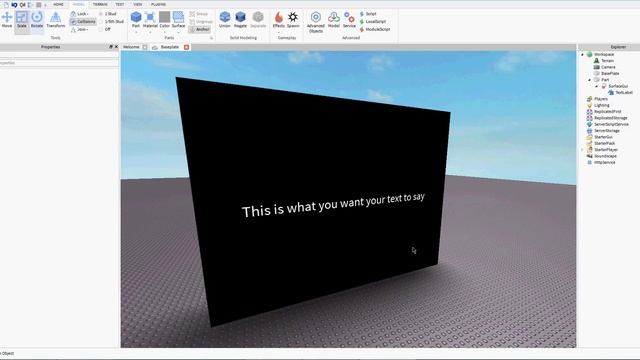Insert a LocalScript
The height and width of the screenshot is (360, 640).
point(373,22)
